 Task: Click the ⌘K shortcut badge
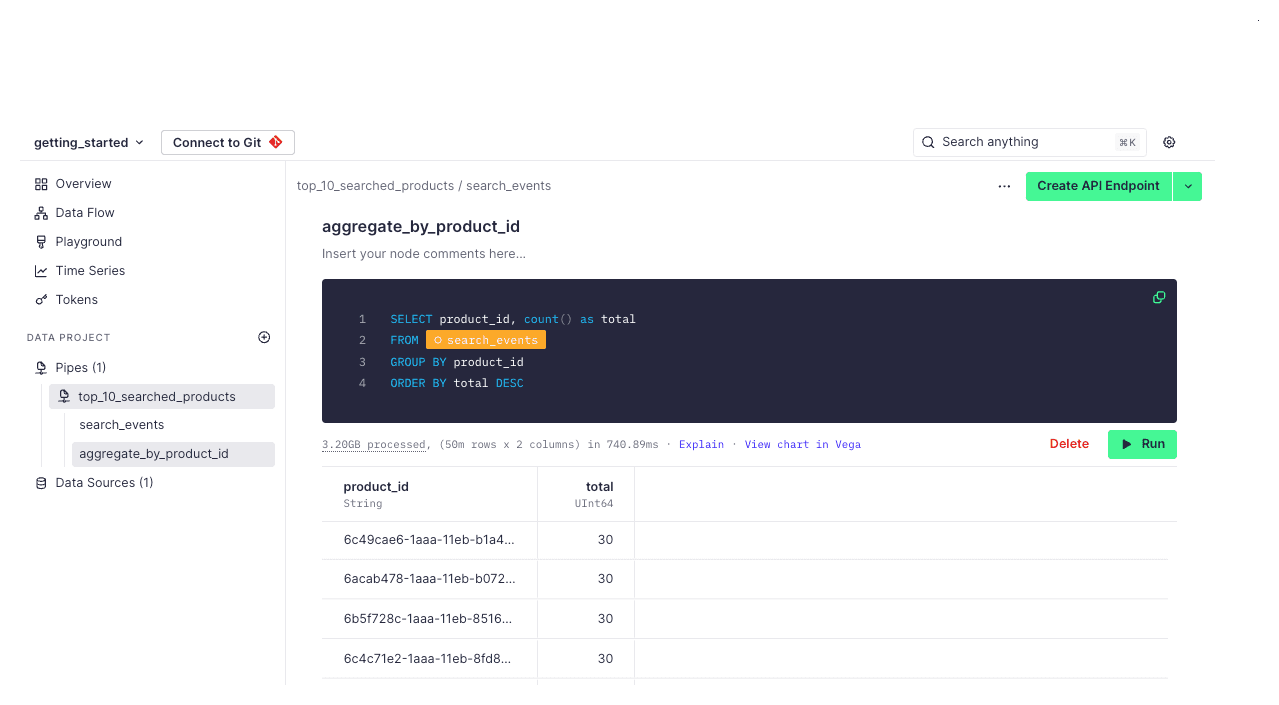[x=1127, y=143]
